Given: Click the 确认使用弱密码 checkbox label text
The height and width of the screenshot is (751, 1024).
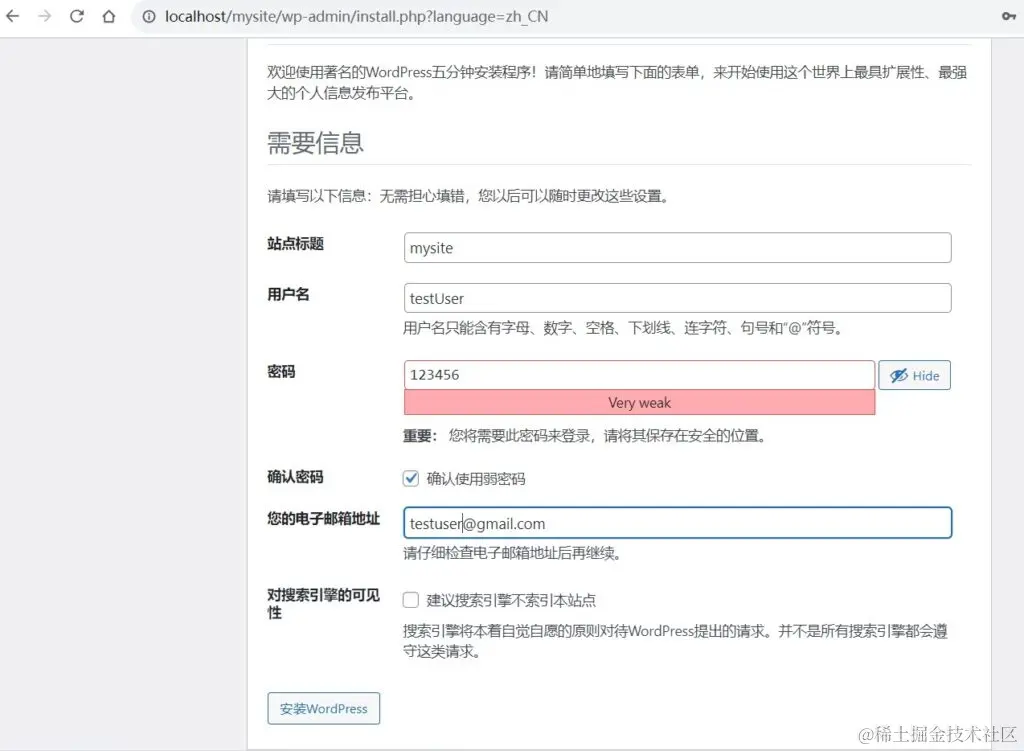Looking at the screenshot, I should (476, 479).
